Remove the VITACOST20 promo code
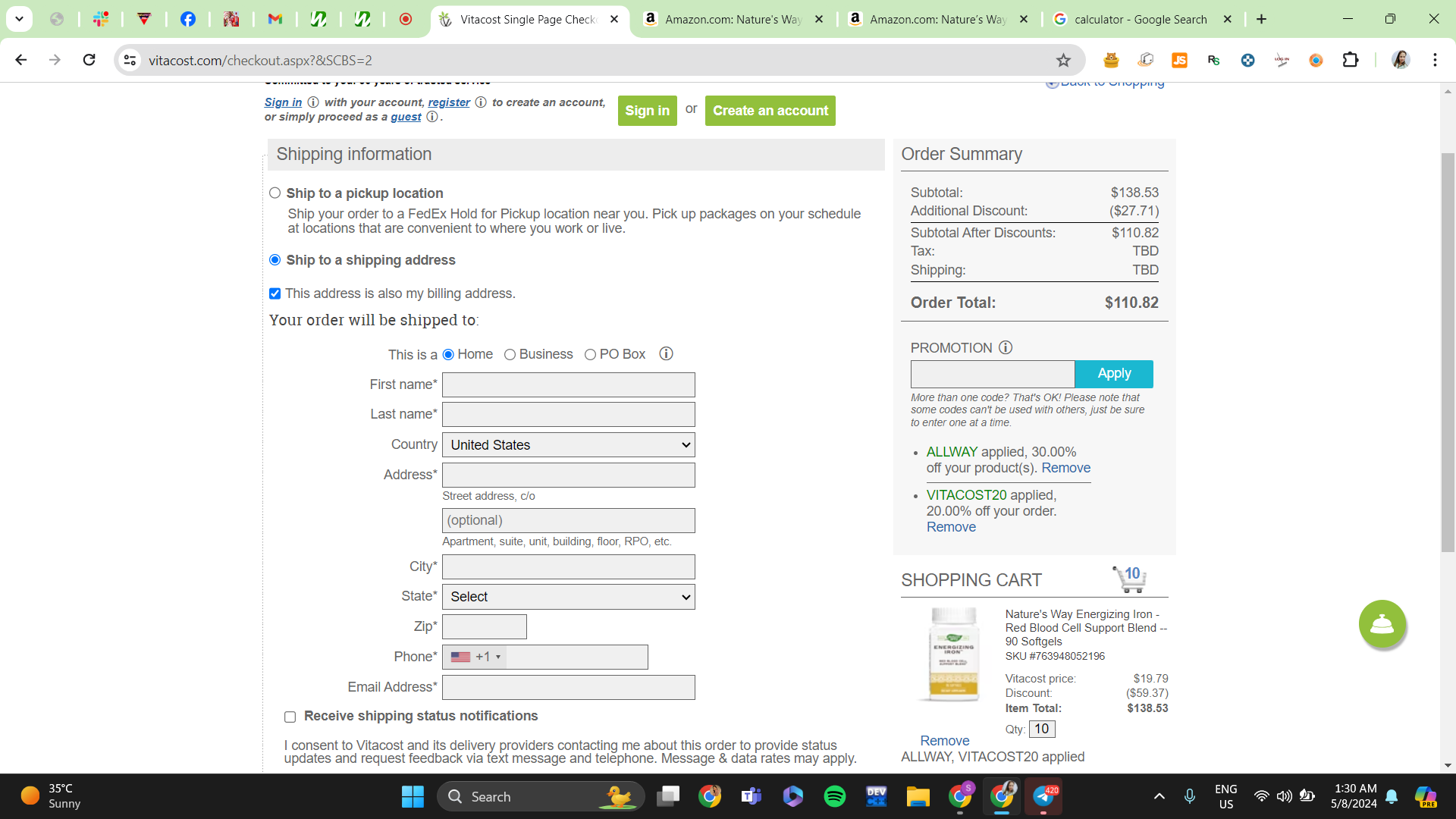The image size is (1456, 819). pyautogui.click(x=951, y=527)
